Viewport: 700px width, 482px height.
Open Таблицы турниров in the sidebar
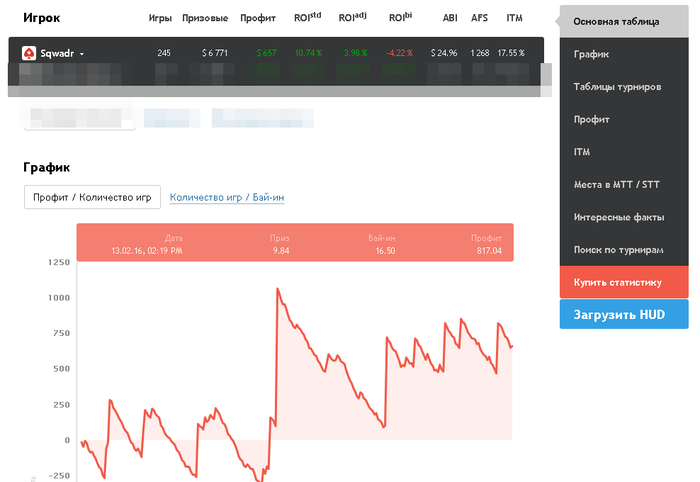click(x=624, y=87)
